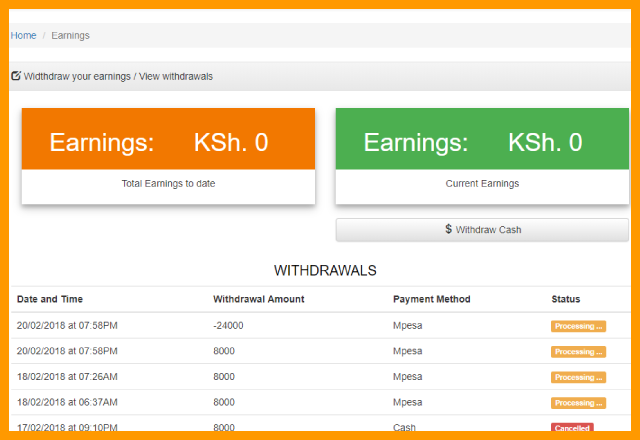Select the 18/02/2018 at 06:37AM date cell
The width and height of the screenshot is (640, 440).
click(x=67, y=403)
